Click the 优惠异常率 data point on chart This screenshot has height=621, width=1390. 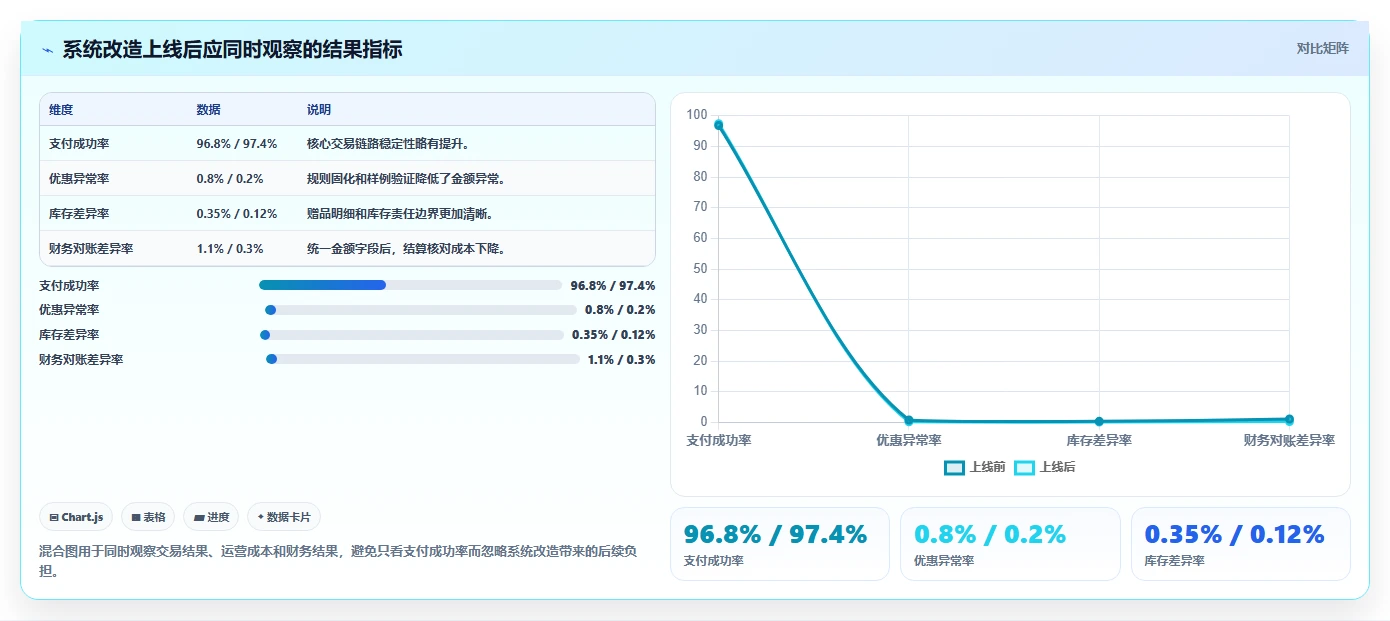(908, 420)
